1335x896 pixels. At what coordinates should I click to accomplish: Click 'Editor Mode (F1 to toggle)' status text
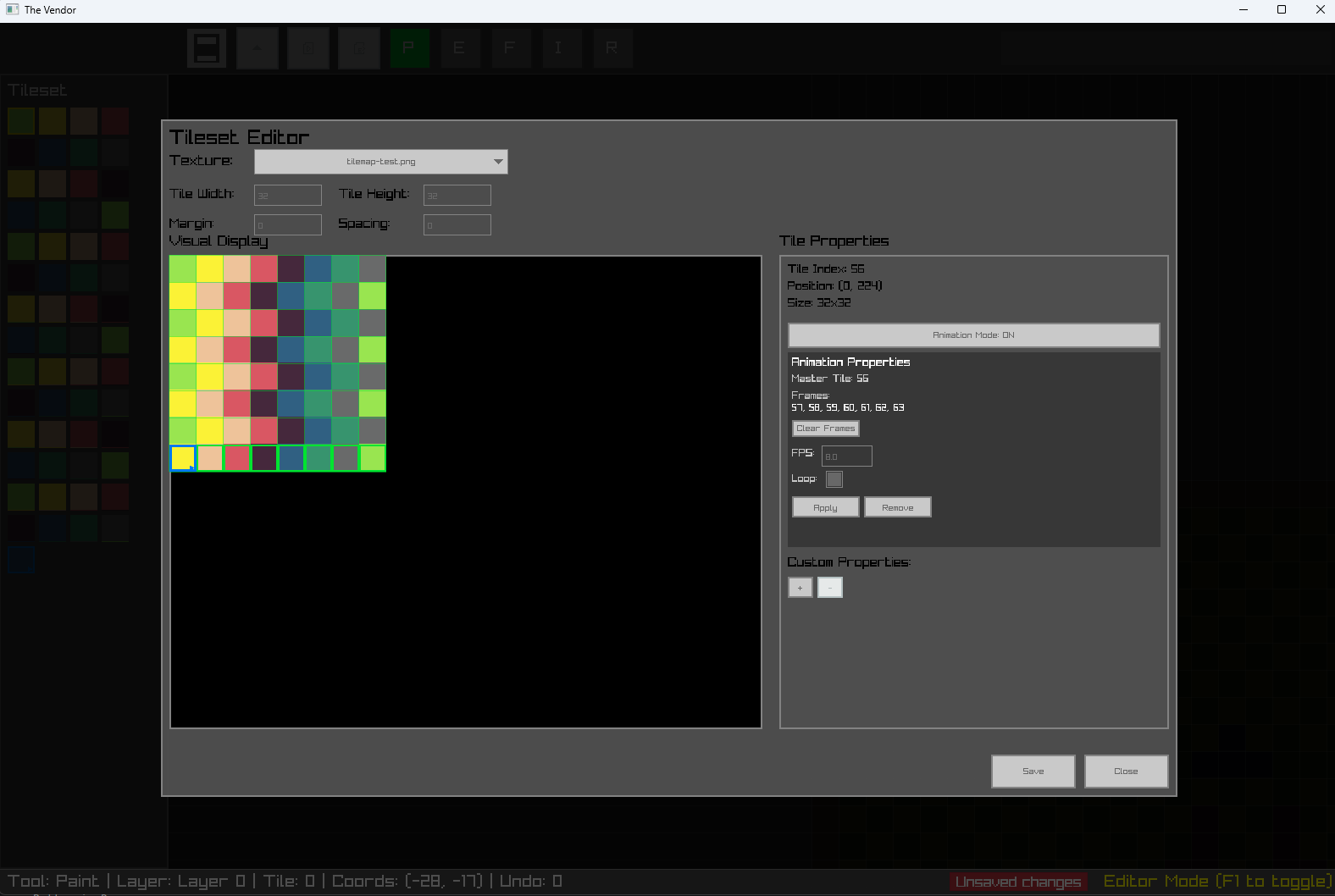[1217, 882]
